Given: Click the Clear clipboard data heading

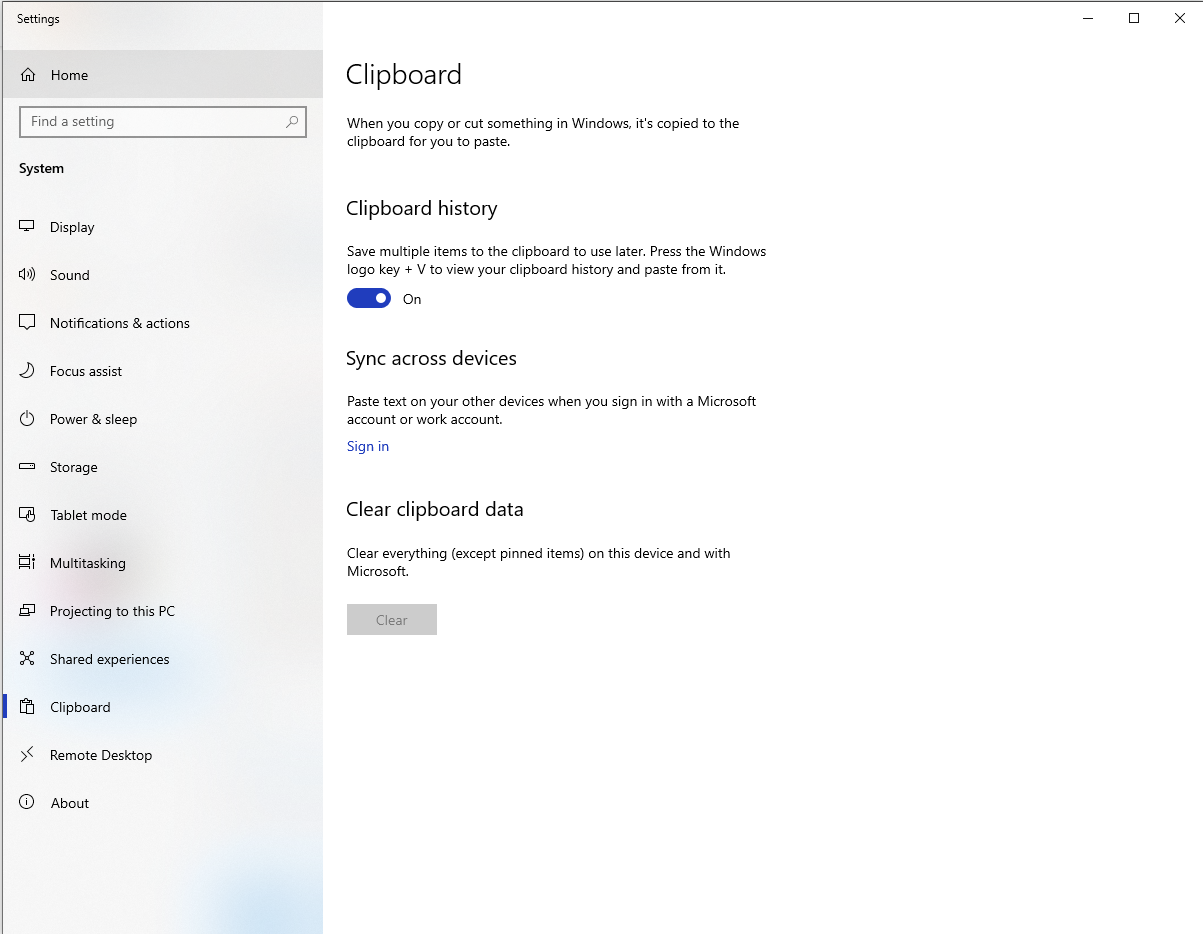Looking at the screenshot, I should pos(435,509).
